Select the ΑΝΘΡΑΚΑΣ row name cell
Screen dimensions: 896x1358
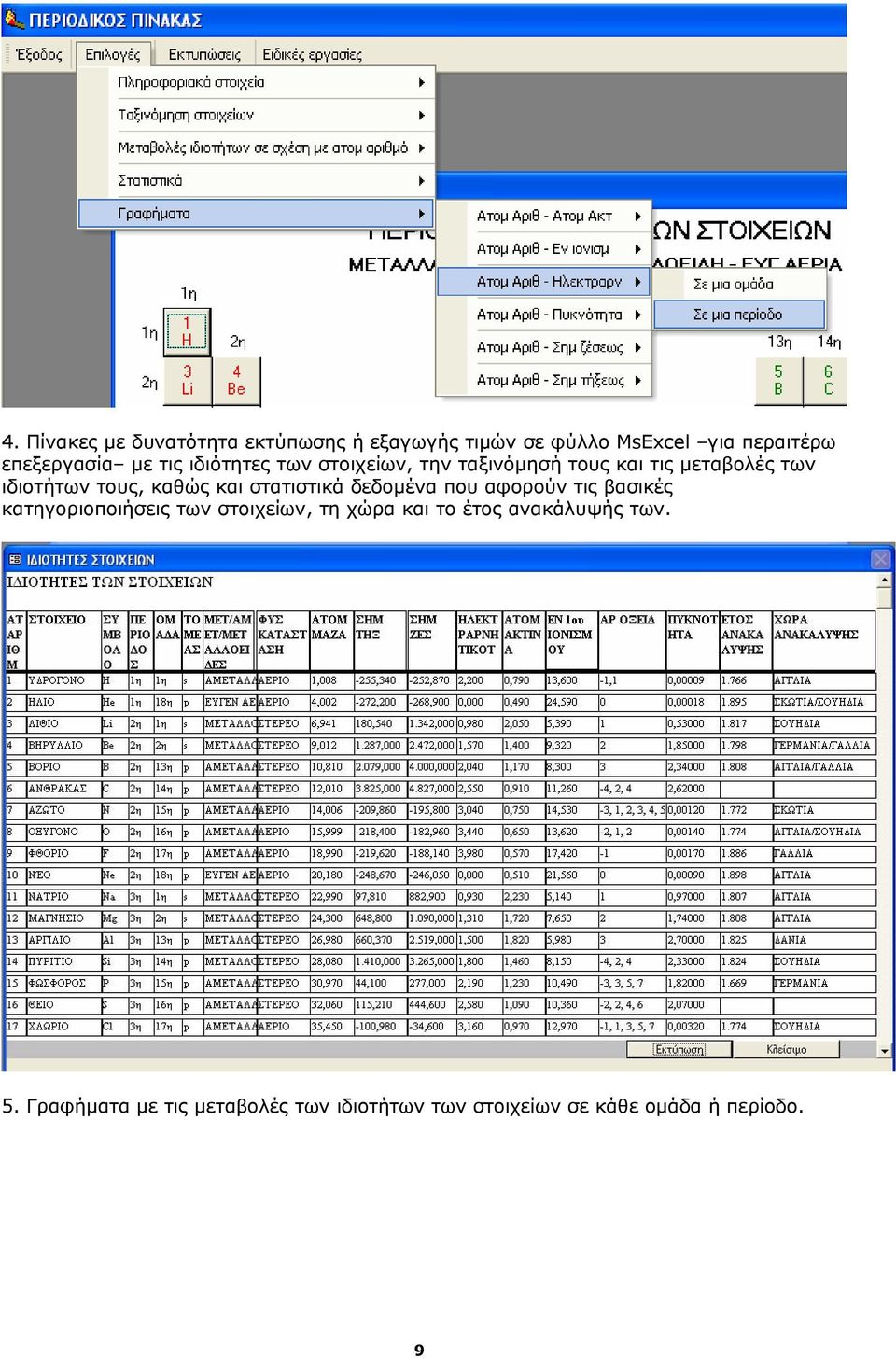click(x=63, y=789)
